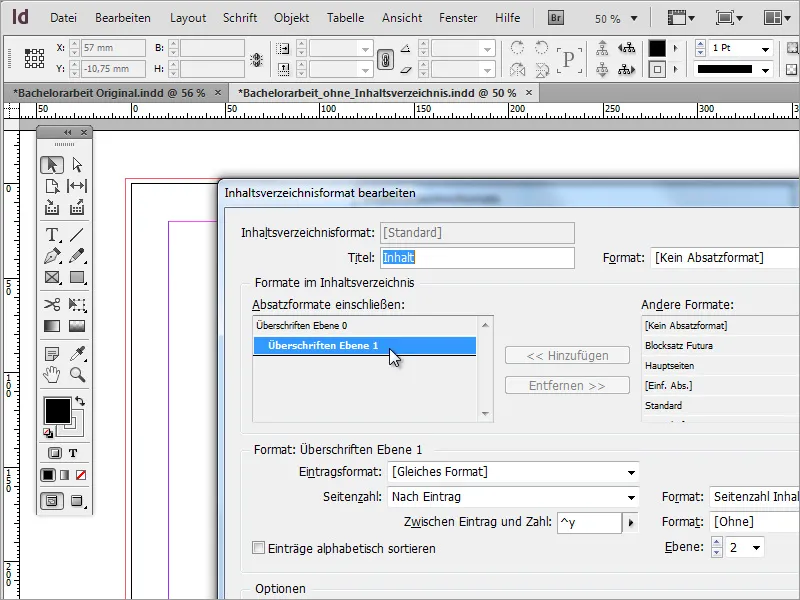The height and width of the screenshot is (600, 800).
Task: Toggle formatting affects container icon
Action: pos(55,453)
